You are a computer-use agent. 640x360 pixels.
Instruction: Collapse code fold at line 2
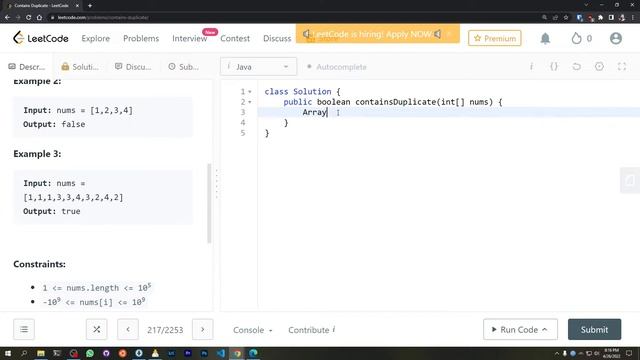[x=250, y=102]
